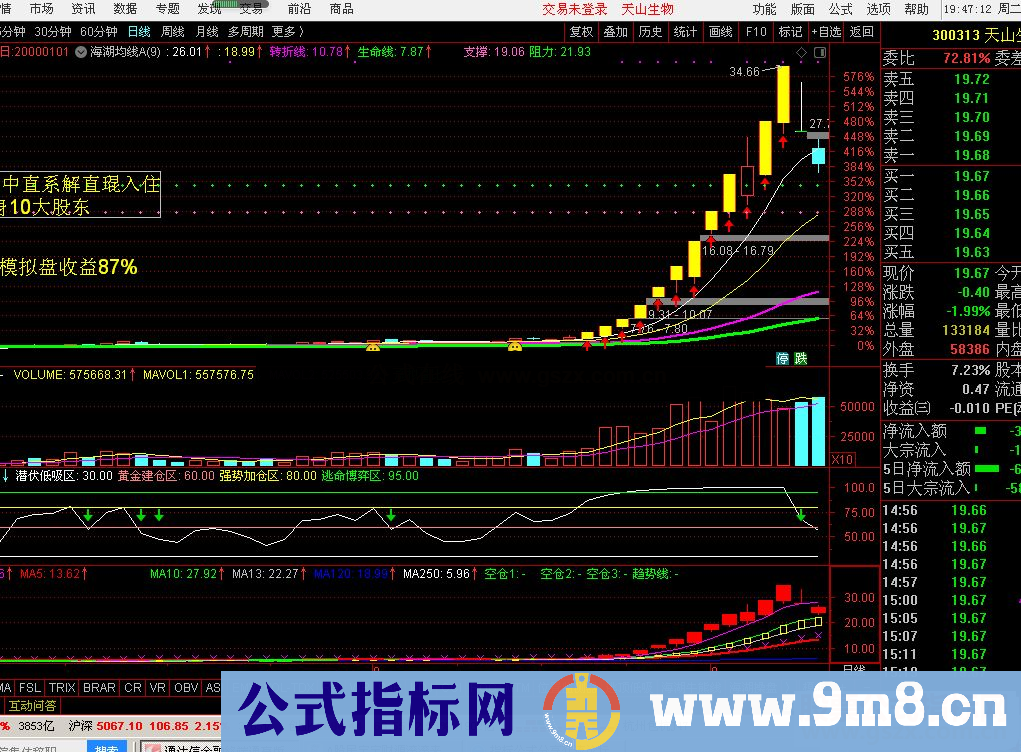Click the 委比 72.81% ratio indicator
Screen dimensions: 1021x752
940,59
